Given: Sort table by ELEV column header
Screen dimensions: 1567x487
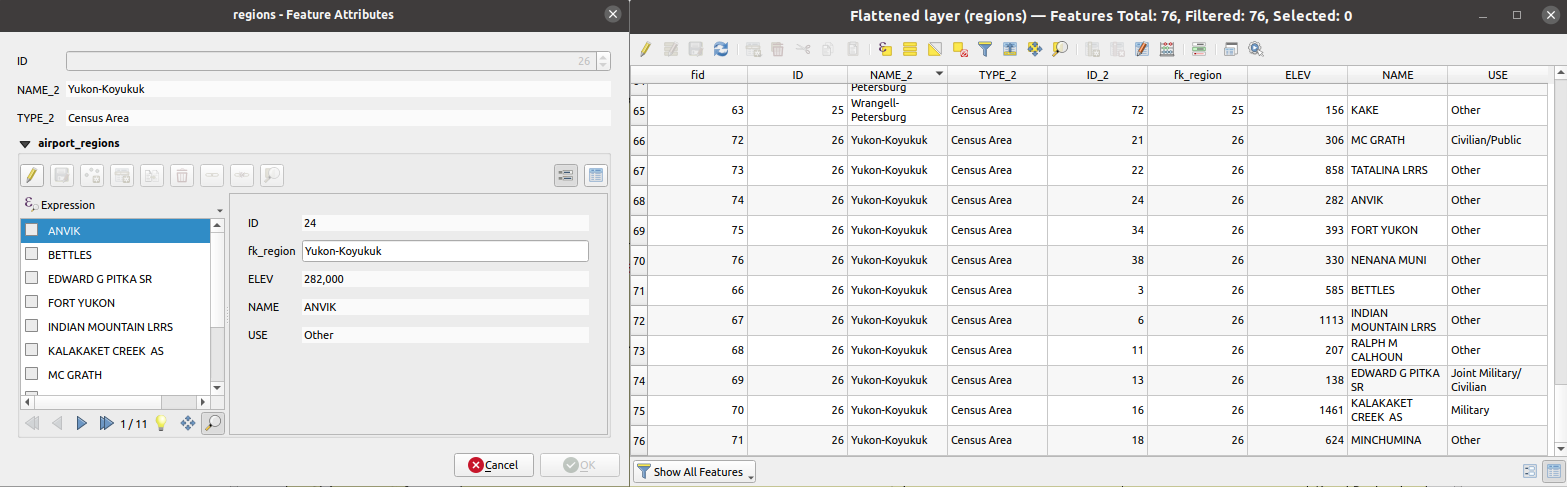Looking at the screenshot, I should [1297, 75].
